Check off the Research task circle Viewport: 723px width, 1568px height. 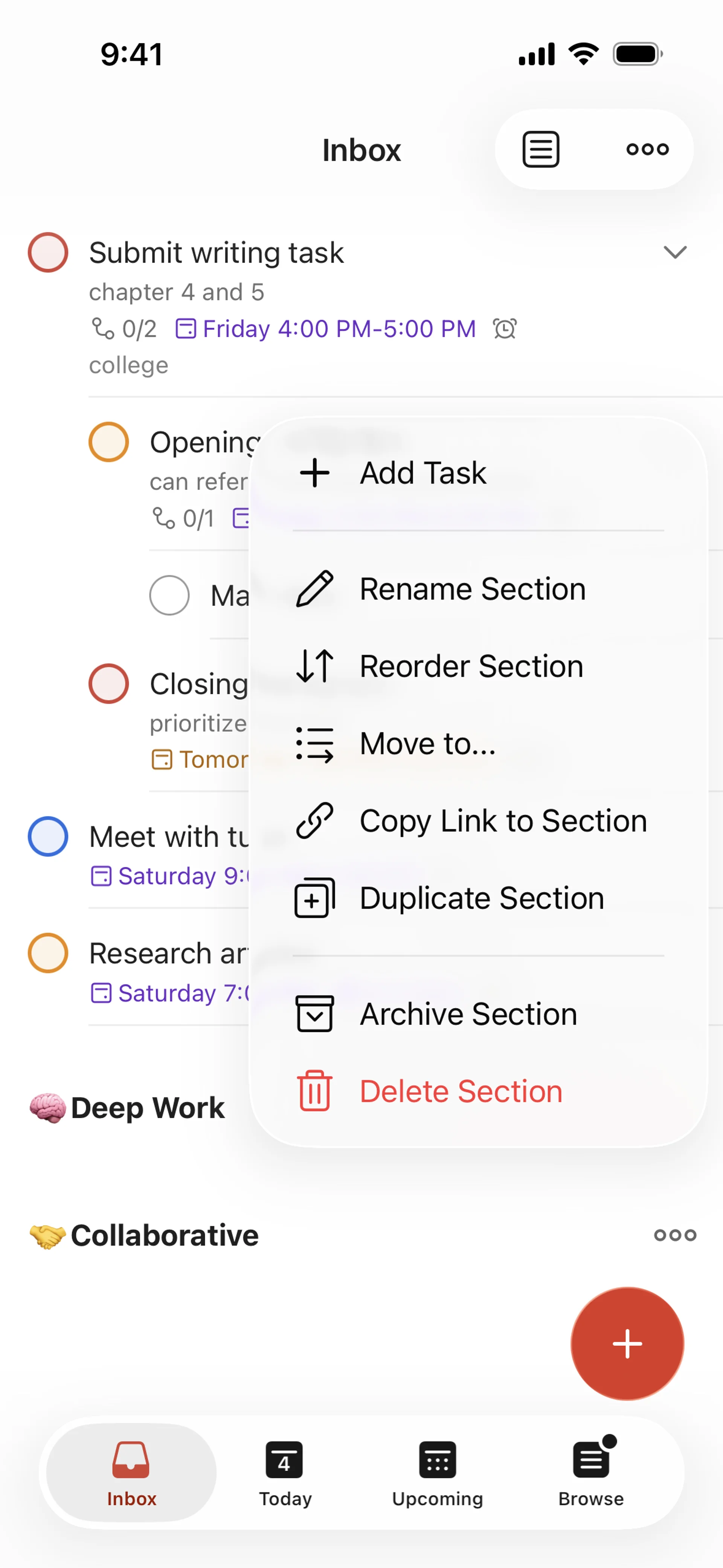click(x=48, y=953)
